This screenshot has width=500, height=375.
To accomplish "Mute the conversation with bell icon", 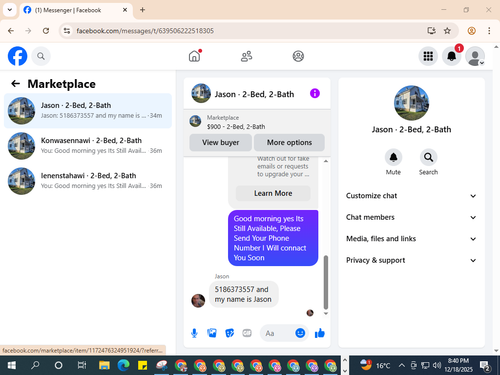I will click(393, 157).
